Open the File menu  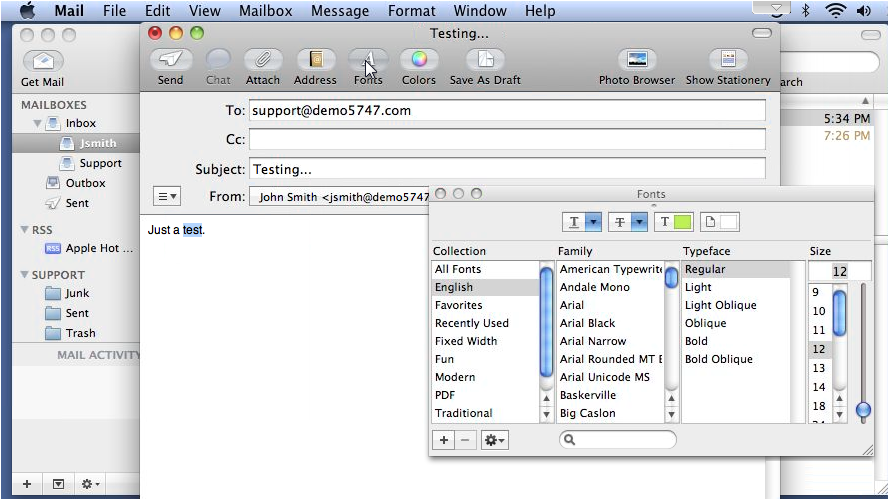(x=115, y=10)
